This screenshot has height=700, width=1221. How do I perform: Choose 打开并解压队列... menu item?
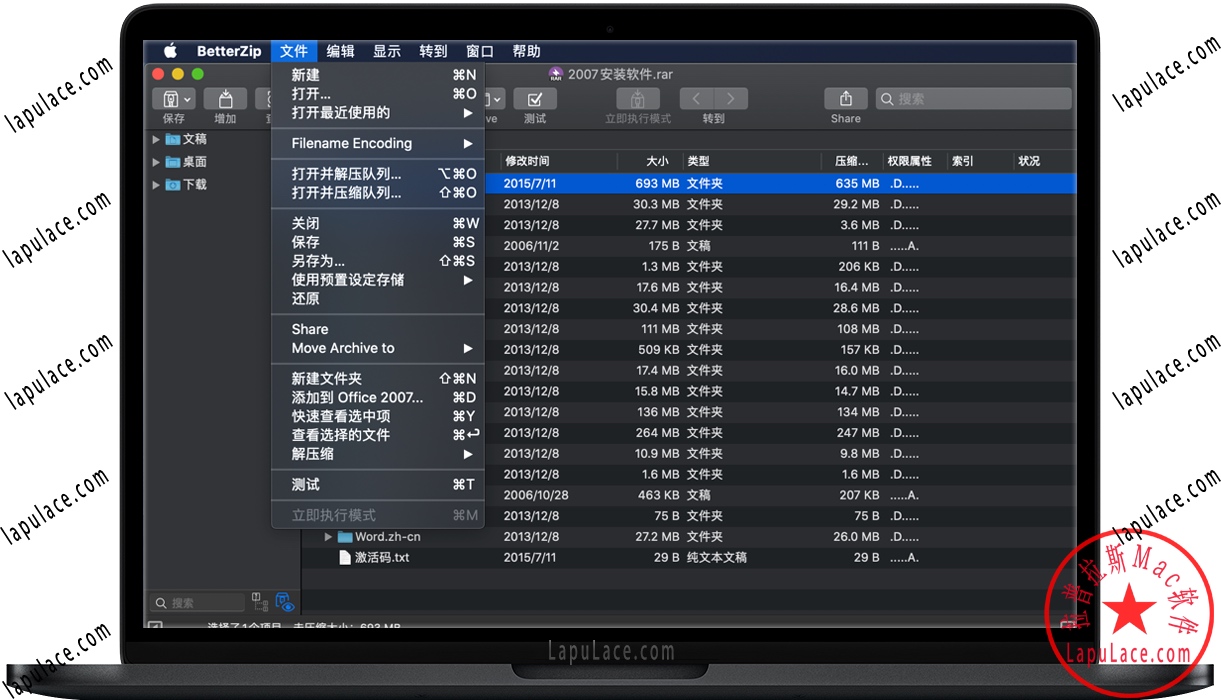378,174
